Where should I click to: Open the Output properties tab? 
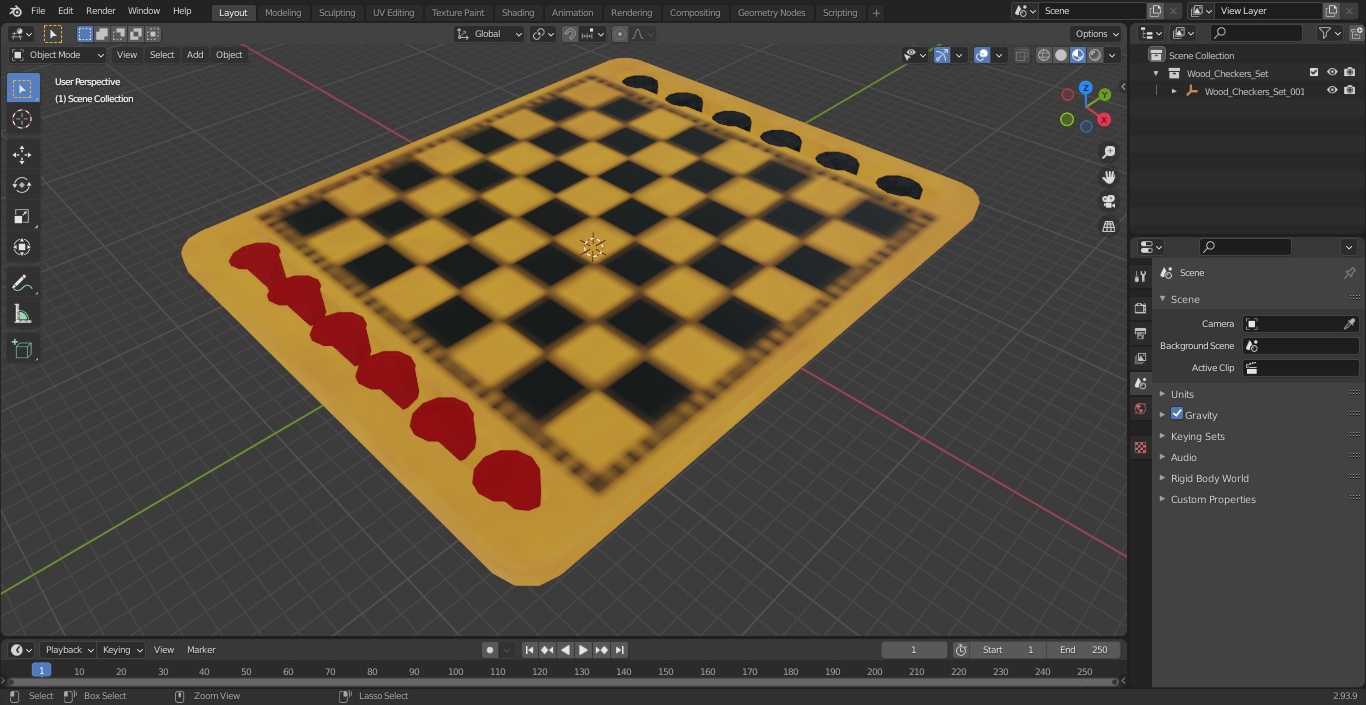pos(1140,333)
